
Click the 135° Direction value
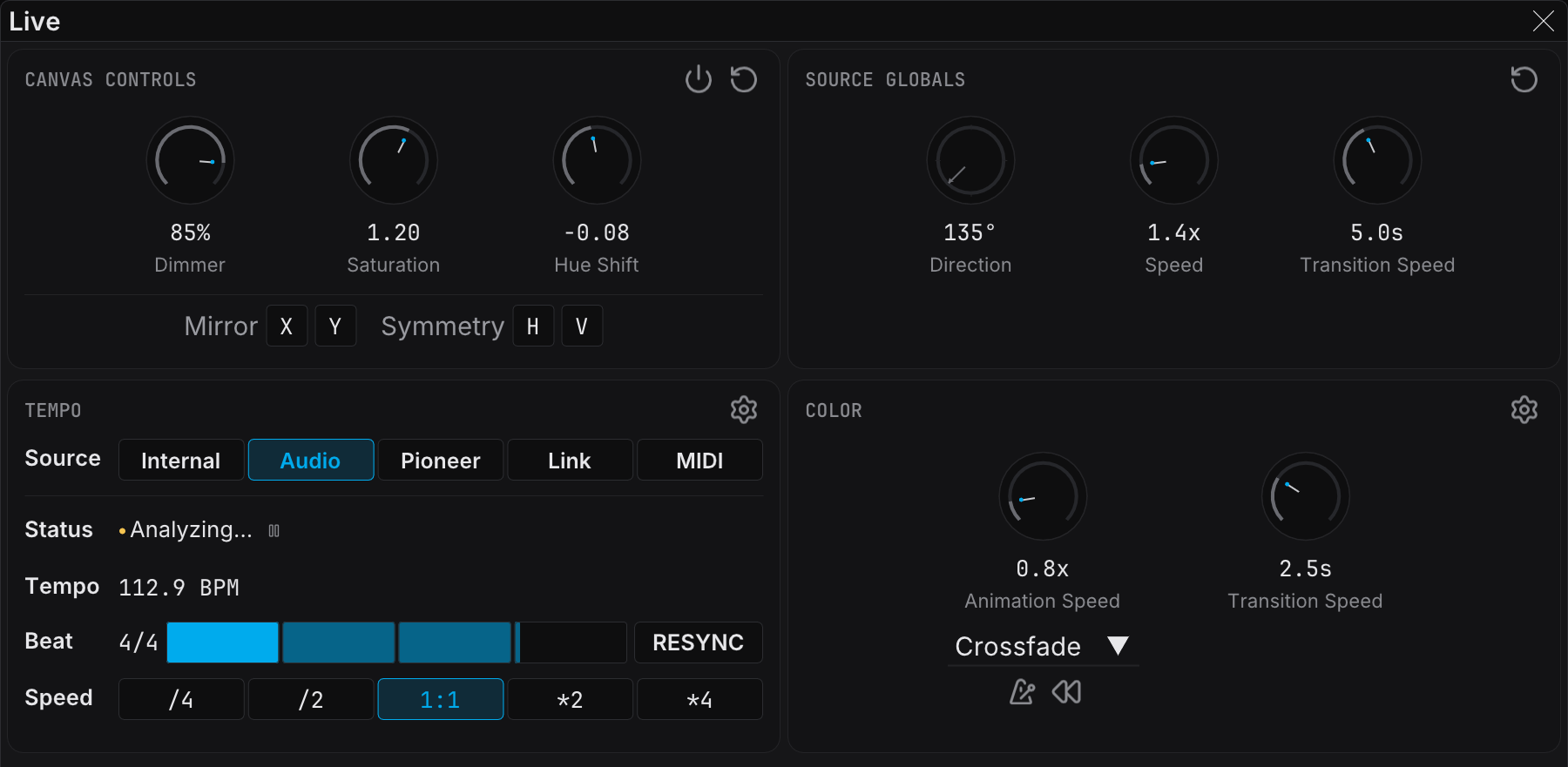970,232
